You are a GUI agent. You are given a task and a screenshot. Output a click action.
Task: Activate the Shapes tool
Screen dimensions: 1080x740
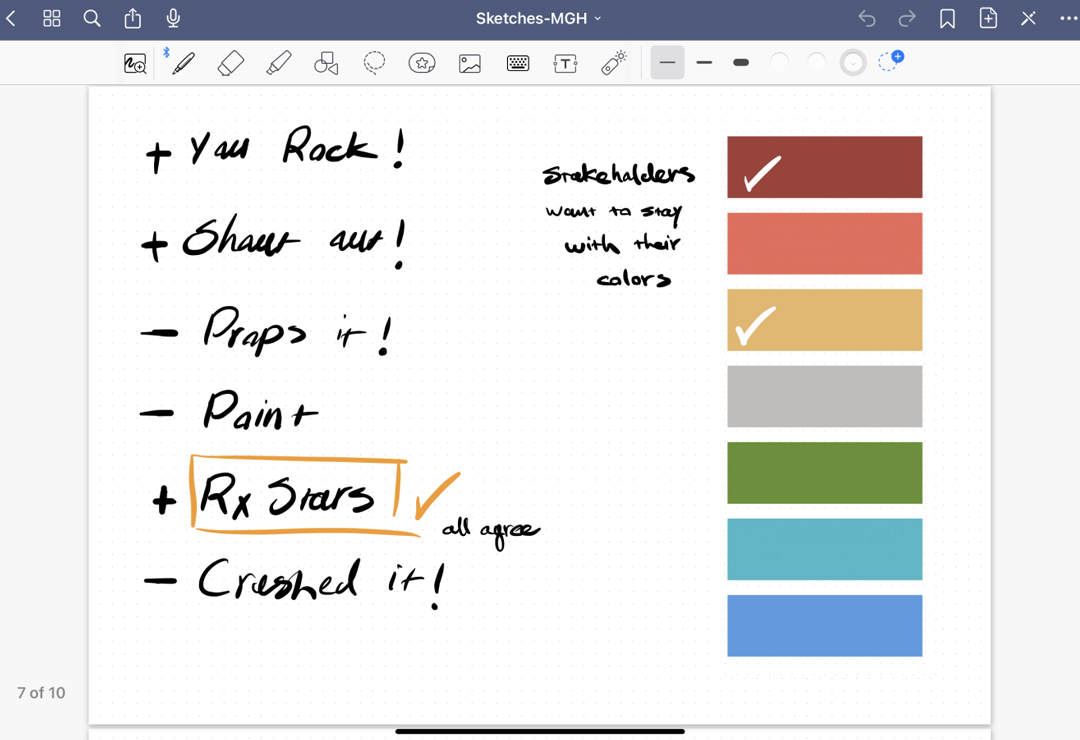click(326, 63)
